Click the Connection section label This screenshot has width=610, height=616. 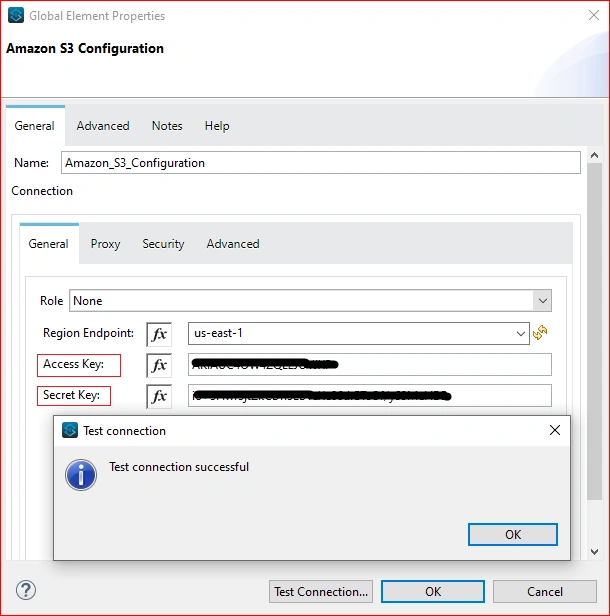pyautogui.click(x=42, y=191)
